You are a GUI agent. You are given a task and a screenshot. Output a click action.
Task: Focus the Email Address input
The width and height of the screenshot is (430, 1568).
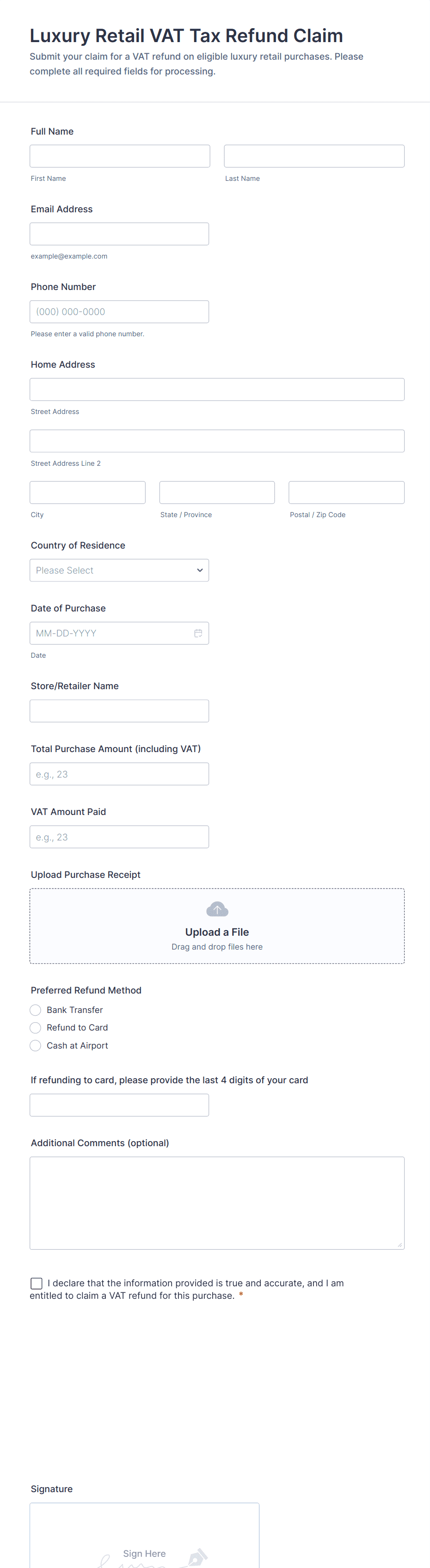click(119, 234)
